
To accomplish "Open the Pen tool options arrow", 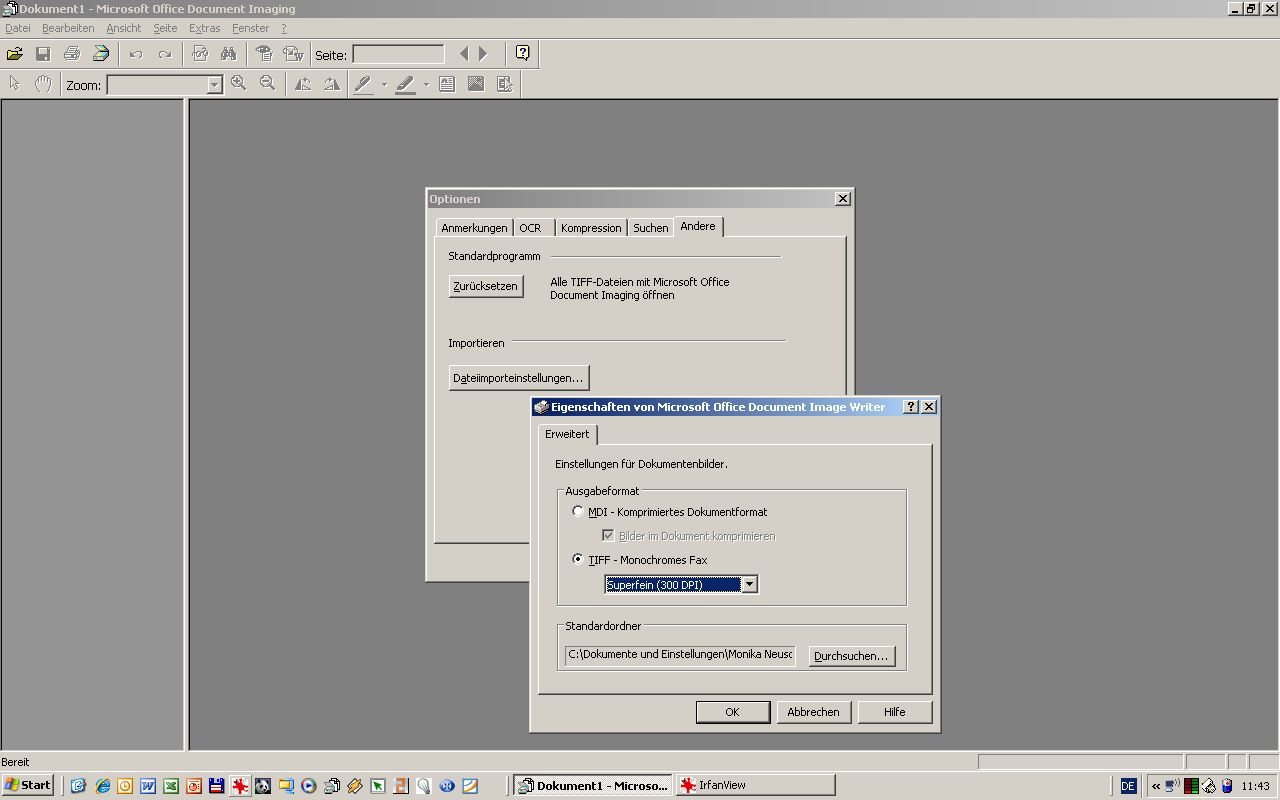I will point(384,84).
